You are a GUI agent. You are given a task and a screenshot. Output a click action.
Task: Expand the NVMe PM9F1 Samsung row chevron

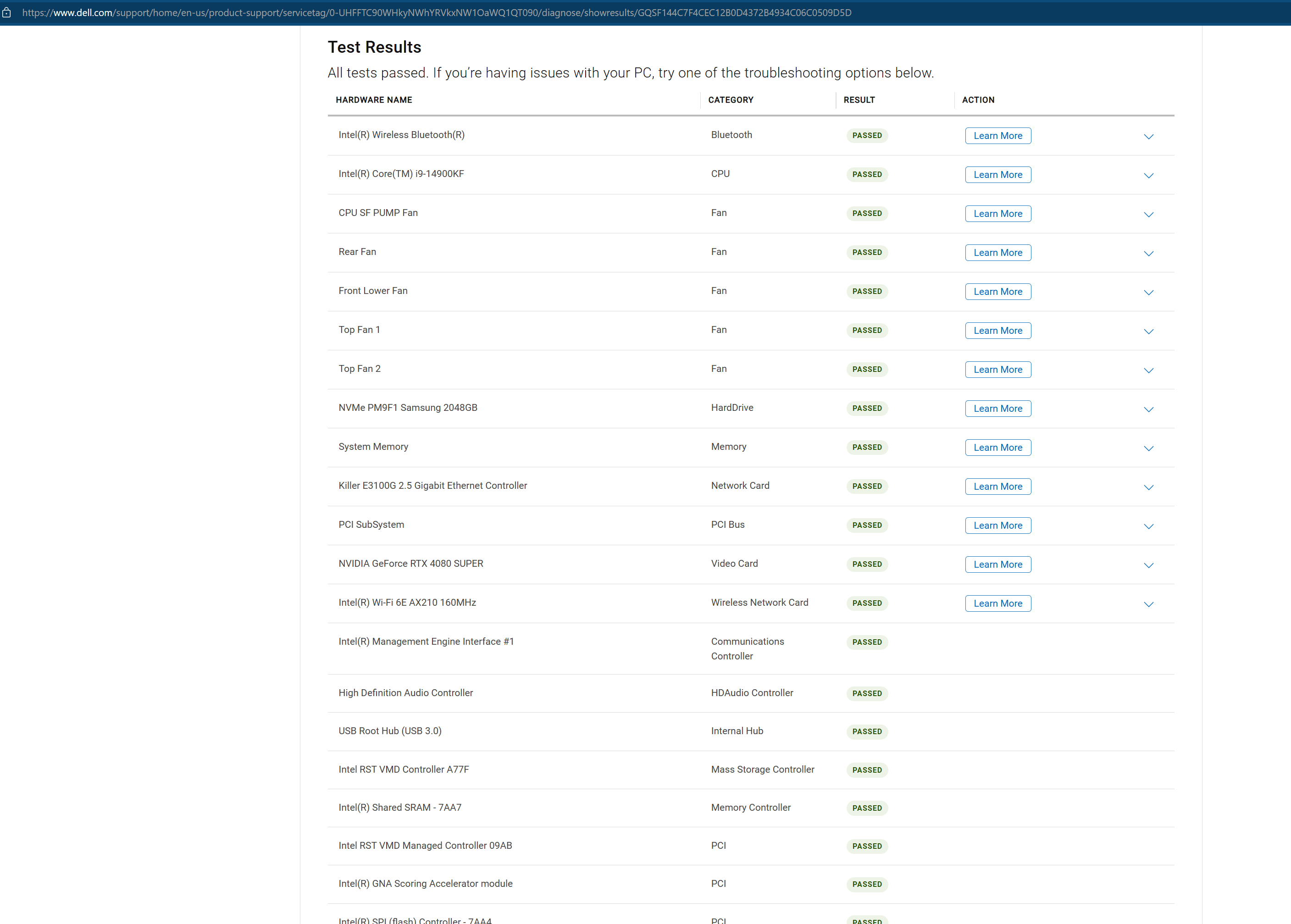click(1148, 409)
